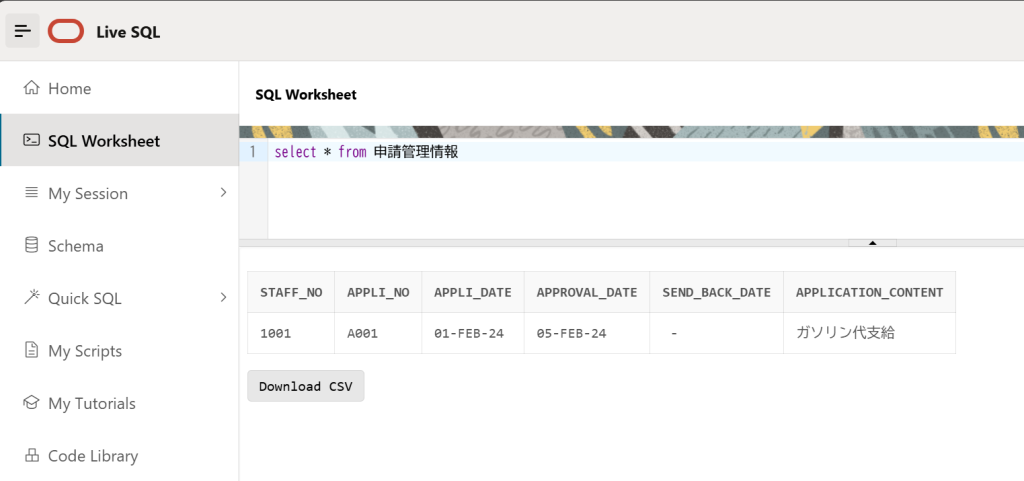
Task: Click the Home house icon
Action: pyautogui.click(x=31, y=88)
